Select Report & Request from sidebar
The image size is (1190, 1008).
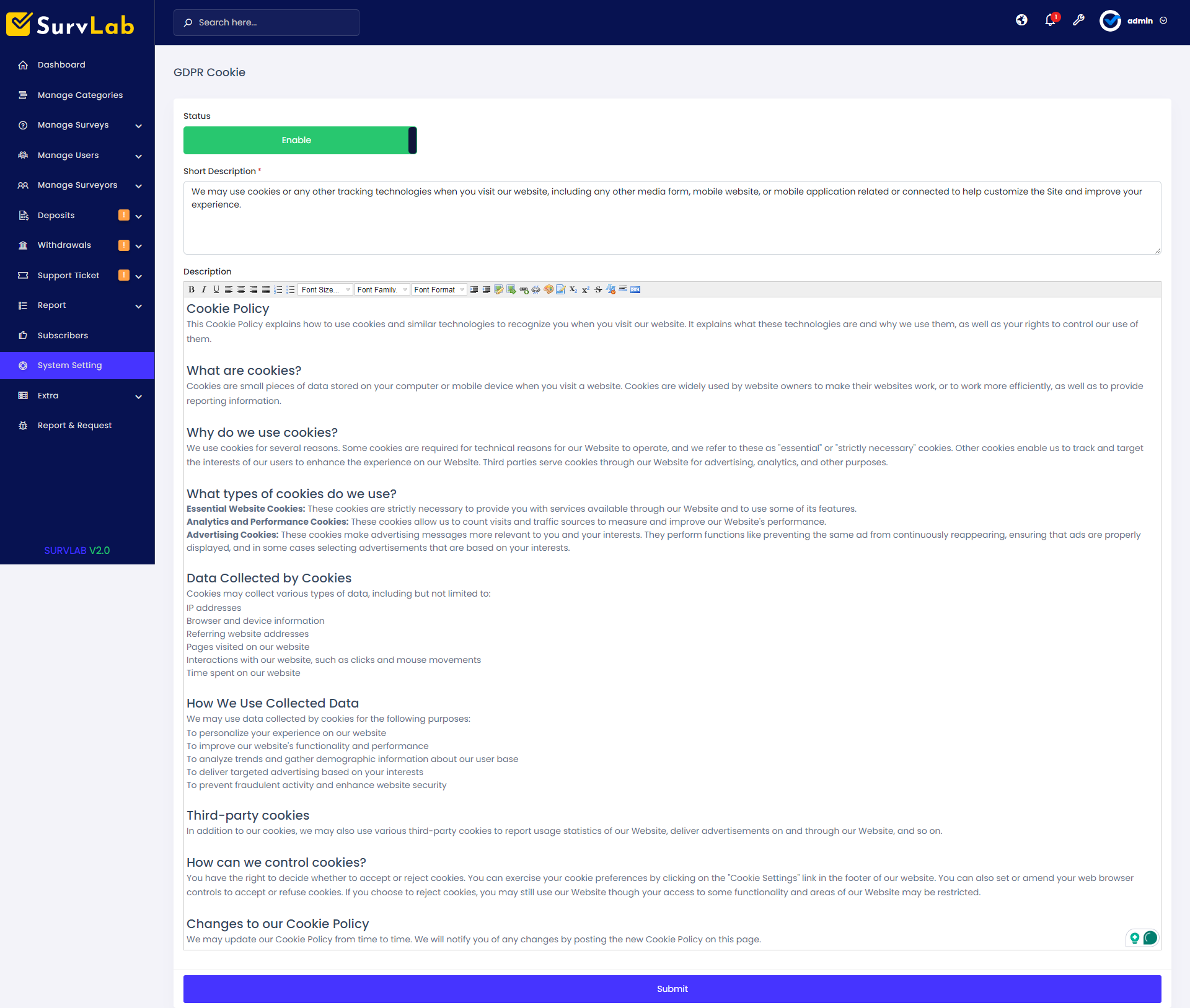[74, 425]
